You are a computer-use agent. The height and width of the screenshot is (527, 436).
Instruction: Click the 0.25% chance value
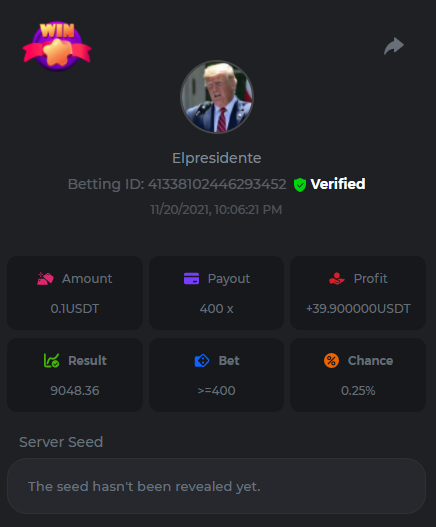pos(358,391)
